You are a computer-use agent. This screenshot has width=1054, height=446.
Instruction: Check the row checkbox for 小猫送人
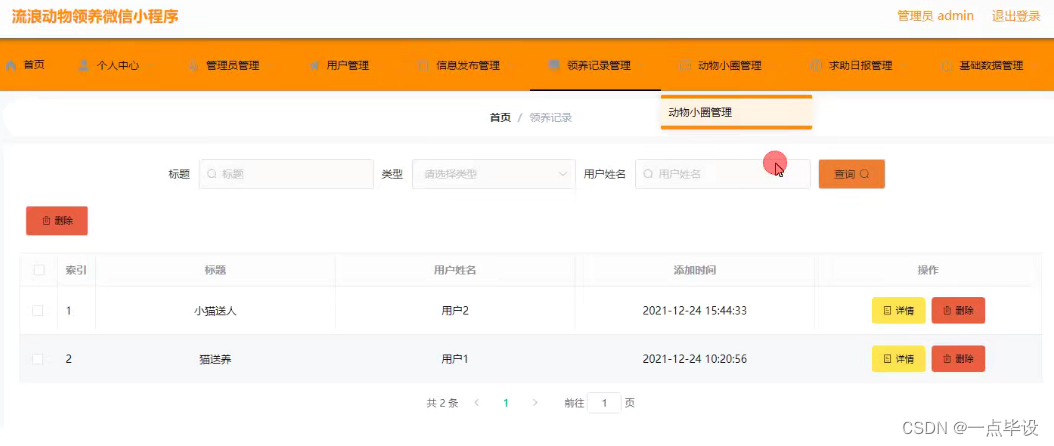tap(38, 311)
